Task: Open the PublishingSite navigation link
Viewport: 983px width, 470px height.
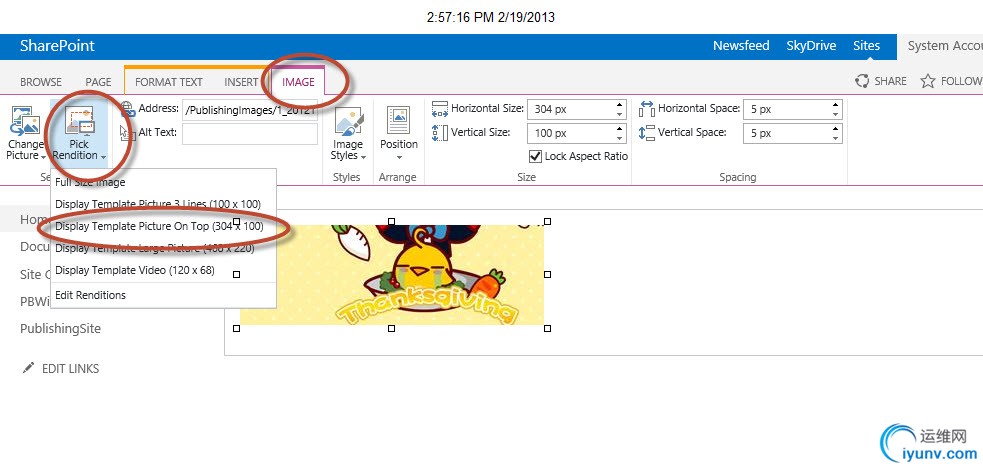Action: [60, 328]
